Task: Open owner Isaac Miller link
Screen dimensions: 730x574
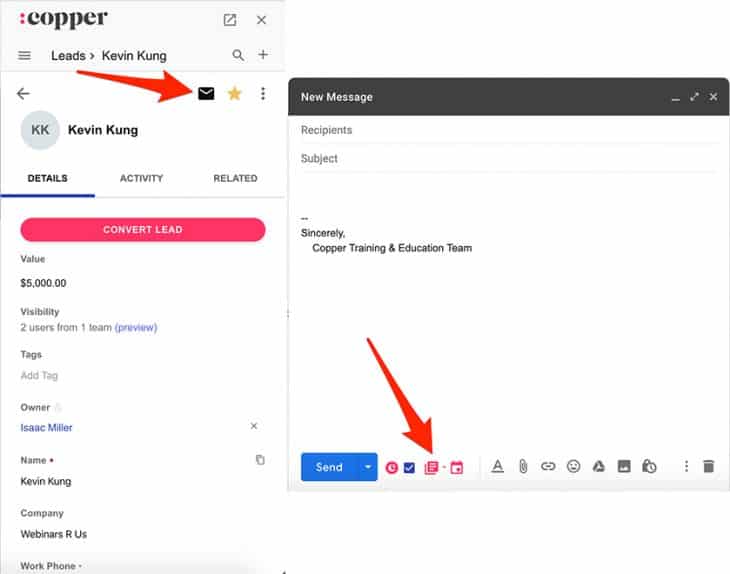Action: [x=46, y=427]
